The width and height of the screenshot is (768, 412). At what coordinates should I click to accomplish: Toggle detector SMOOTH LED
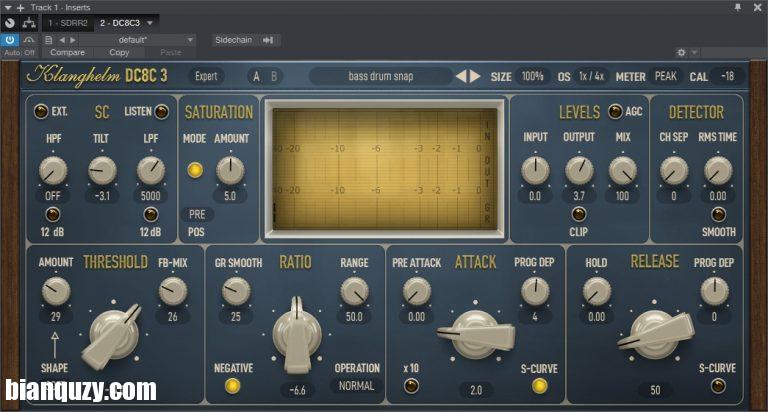718,214
